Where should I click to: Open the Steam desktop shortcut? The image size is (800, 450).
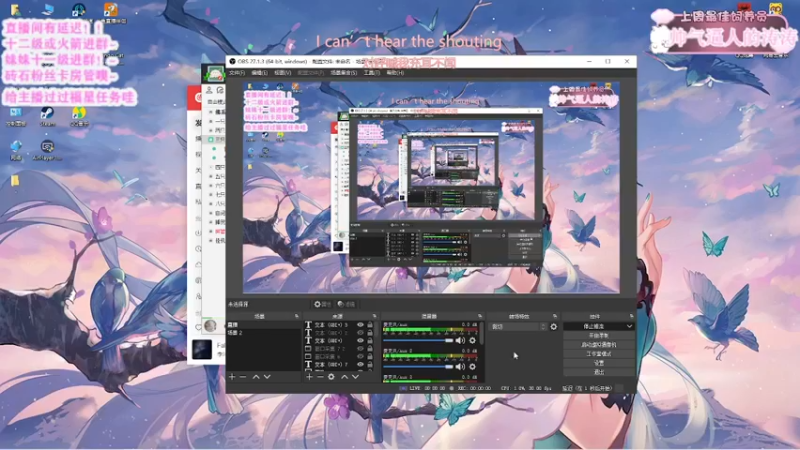47,116
